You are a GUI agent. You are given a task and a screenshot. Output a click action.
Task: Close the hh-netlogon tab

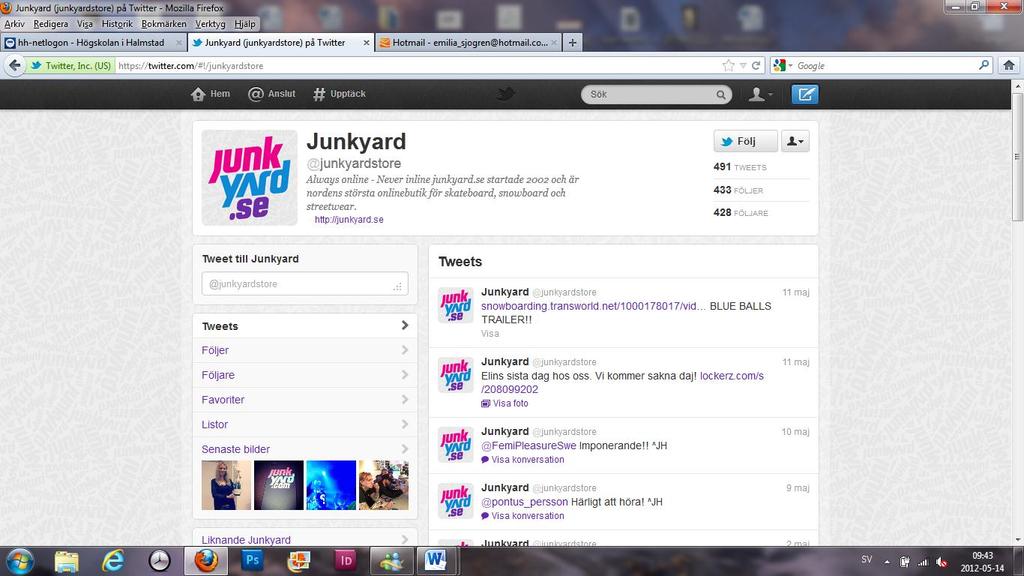click(x=179, y=42)
